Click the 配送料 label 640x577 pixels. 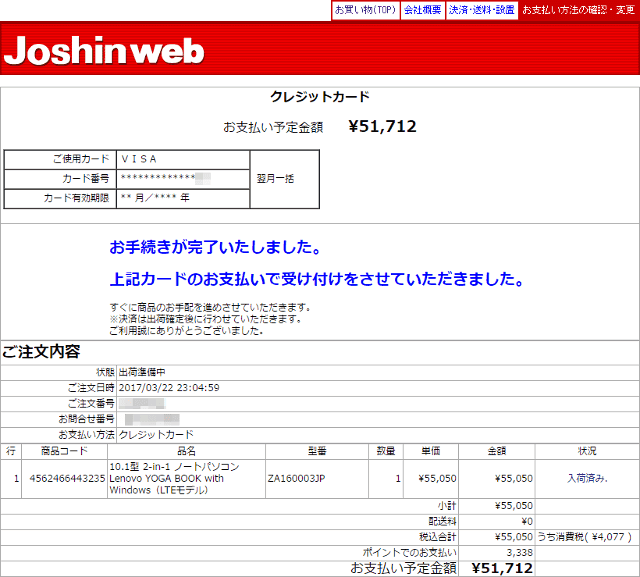click(442, 522)
